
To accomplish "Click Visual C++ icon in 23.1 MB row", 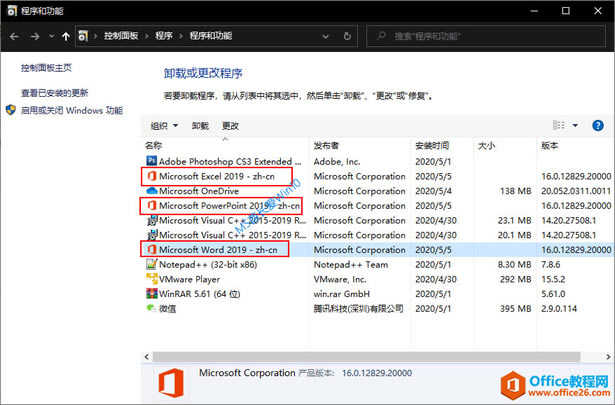I will pos(152,220).
